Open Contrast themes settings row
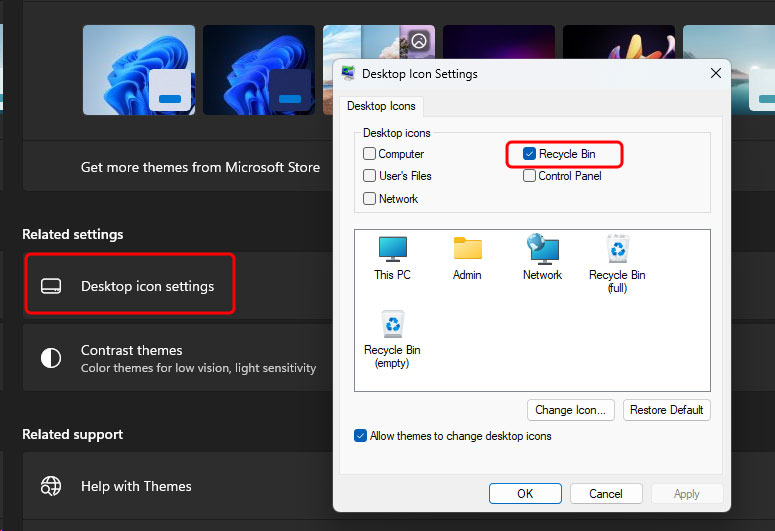 point(178,358)
